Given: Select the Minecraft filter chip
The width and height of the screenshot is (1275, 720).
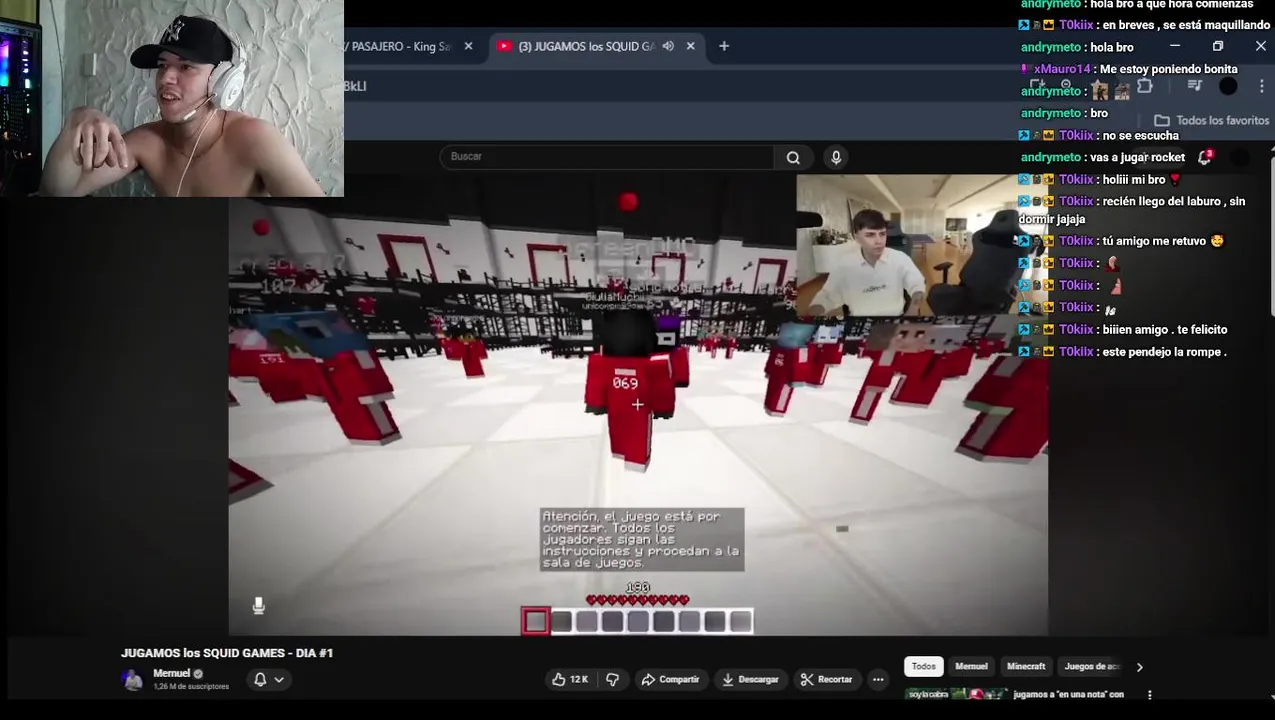Looking at the screenshot, I should pyautogui.click(x=1026, y=666).
